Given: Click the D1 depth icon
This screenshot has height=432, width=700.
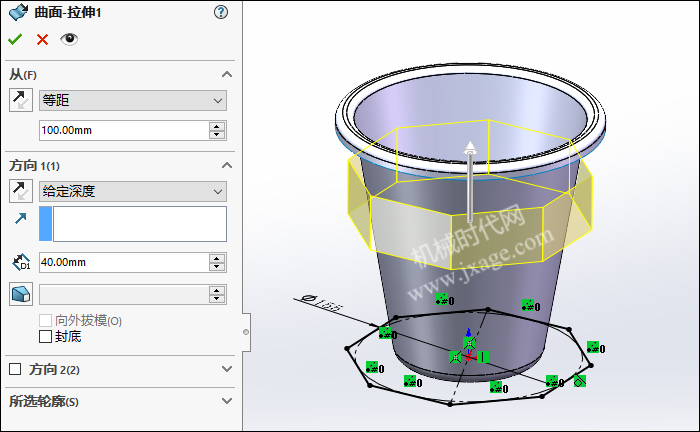Looking at the screenshot, I should click(x=21, y=262).
